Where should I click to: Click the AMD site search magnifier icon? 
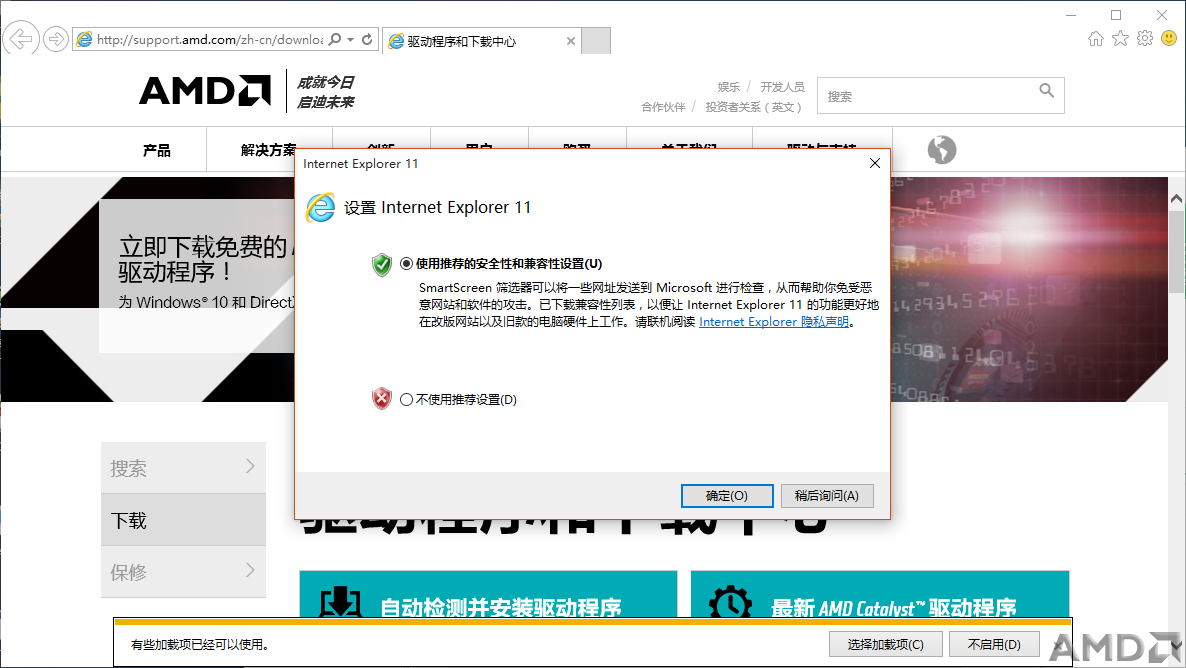click(1046, 91)
